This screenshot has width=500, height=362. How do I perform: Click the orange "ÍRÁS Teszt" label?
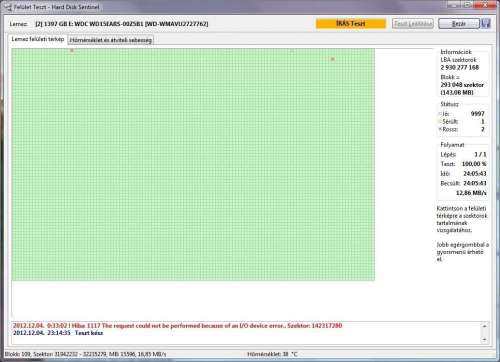point(351,24)
